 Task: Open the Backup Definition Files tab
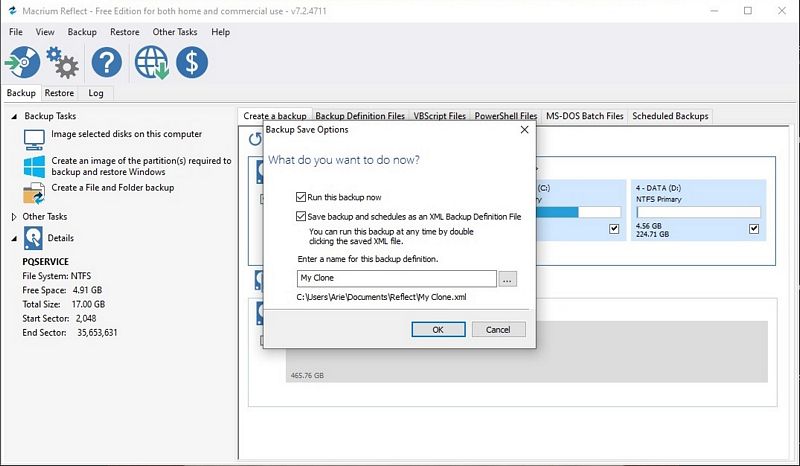[360, 116]
